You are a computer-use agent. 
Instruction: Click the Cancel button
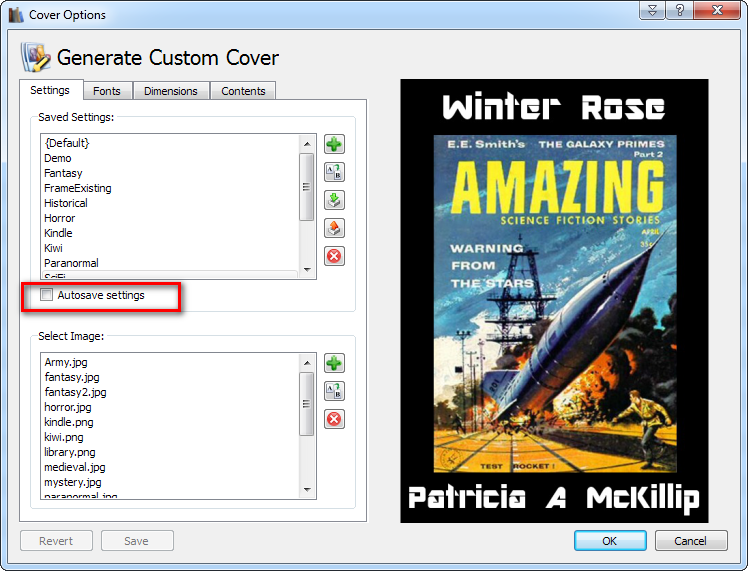click(691, 540)
